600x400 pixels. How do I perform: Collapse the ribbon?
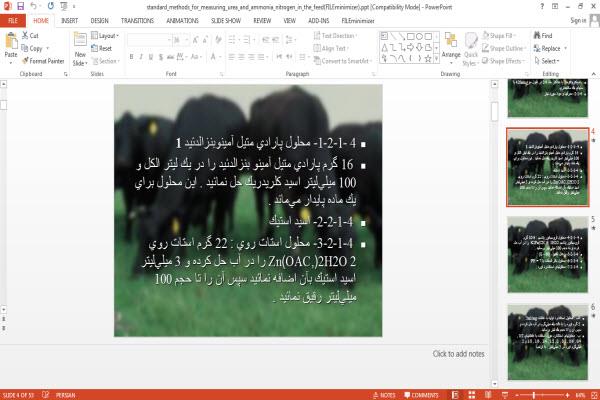[593, 73]
